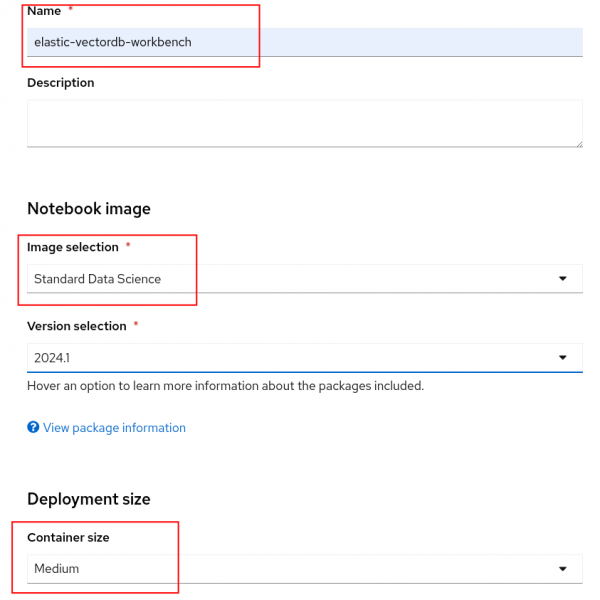Open the Standard Data Science image dropdown
Viewport: 600px width, 600px height.
click(300, 279)
